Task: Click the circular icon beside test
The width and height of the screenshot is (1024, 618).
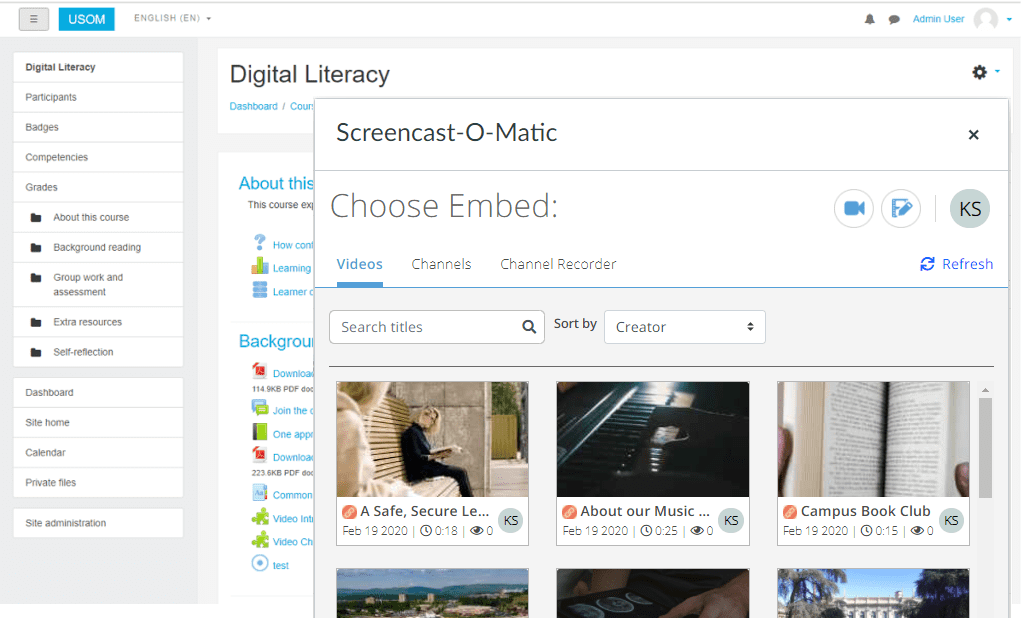Action: (259, 563)
